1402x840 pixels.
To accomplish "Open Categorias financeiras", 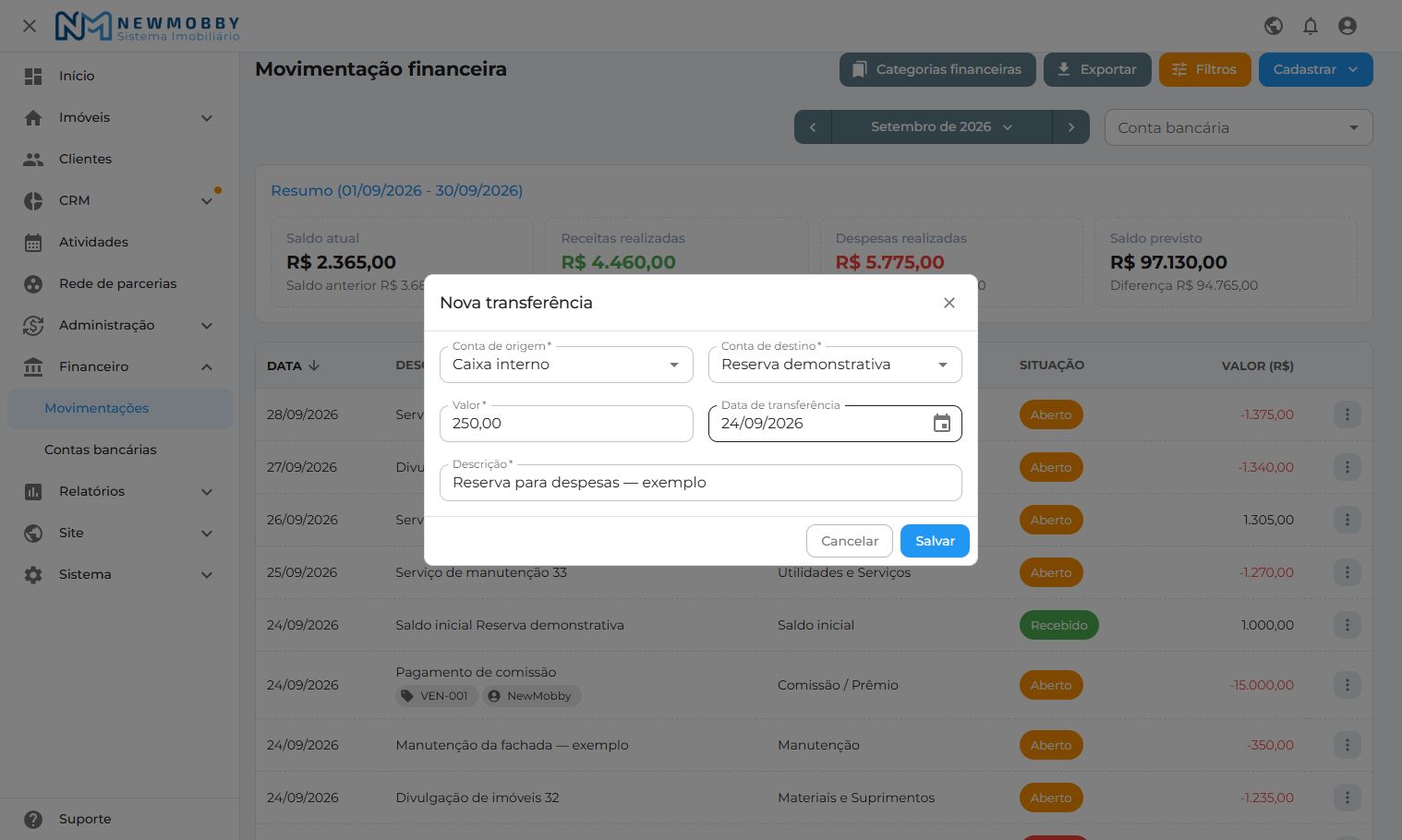I will click(x=937, y=69).
